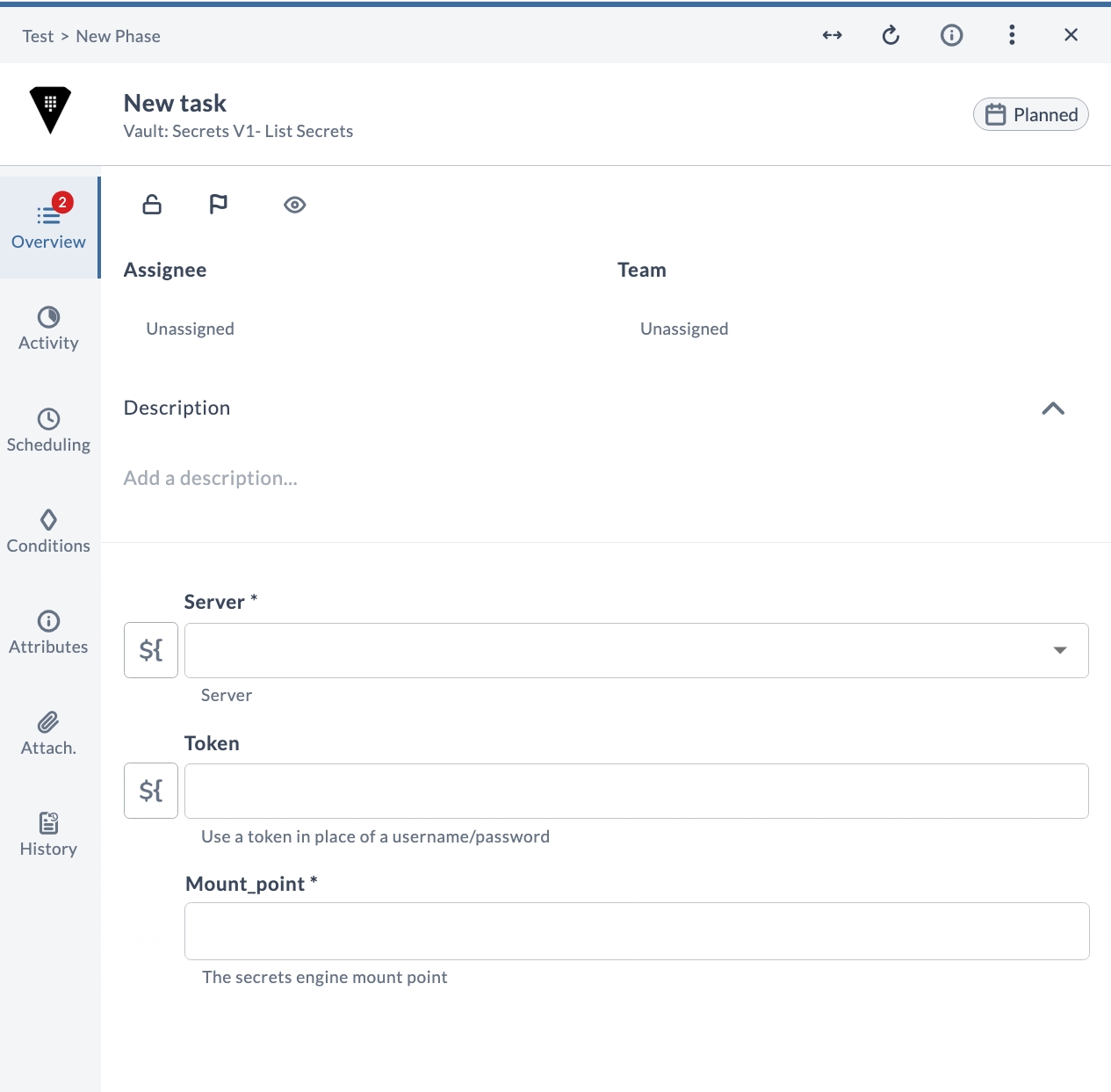Close the task panel

point(1071,35)
